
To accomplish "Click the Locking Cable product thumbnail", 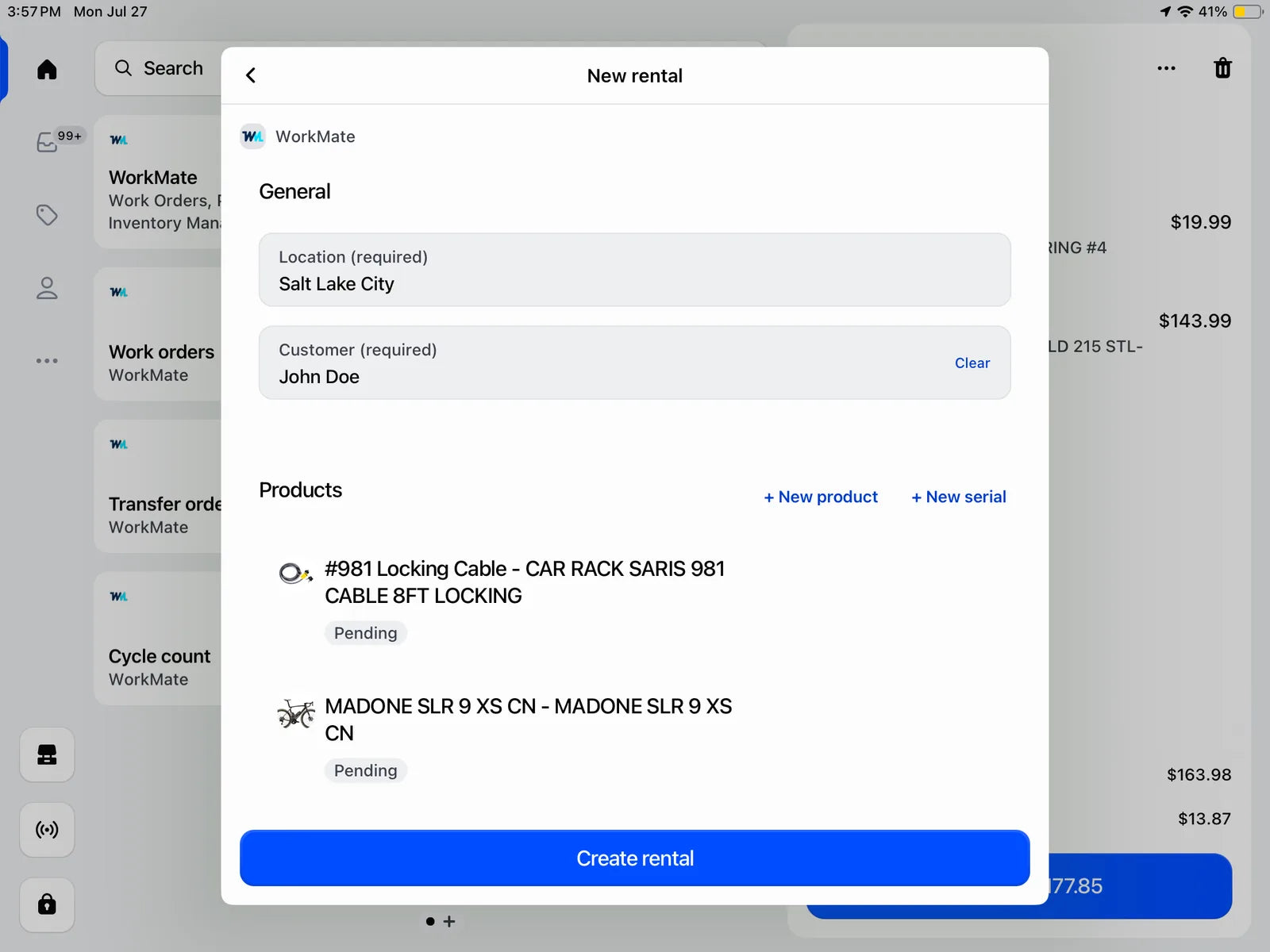I will click(295, 572).
